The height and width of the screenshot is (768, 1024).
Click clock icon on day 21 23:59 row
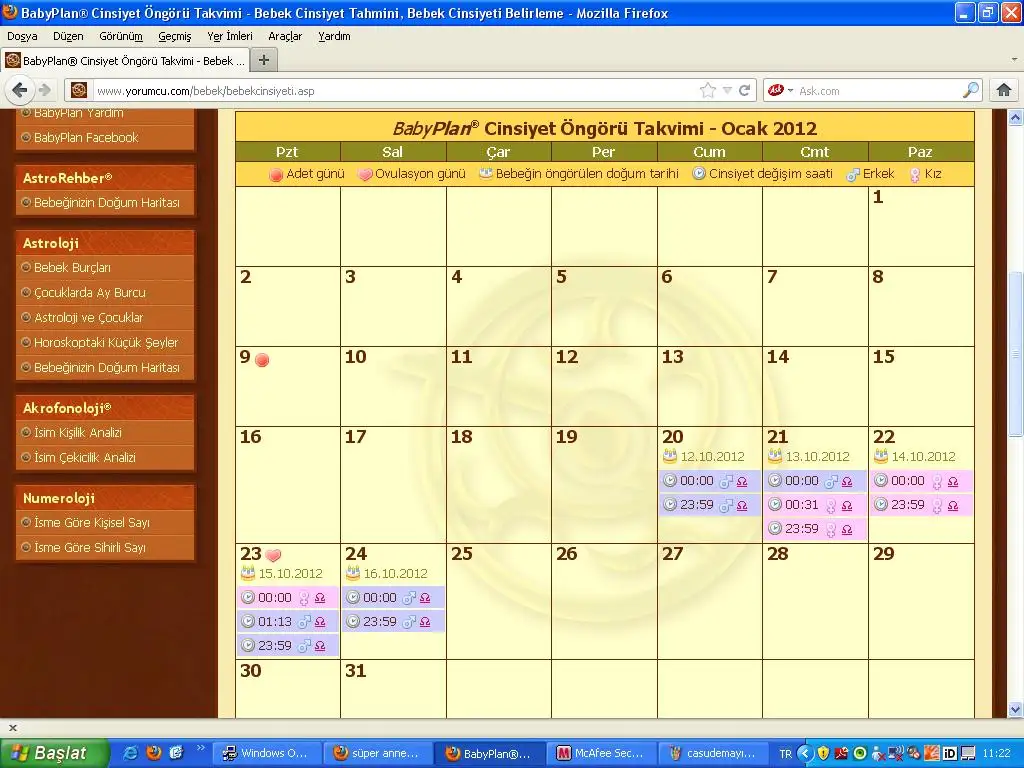point(775,528)
